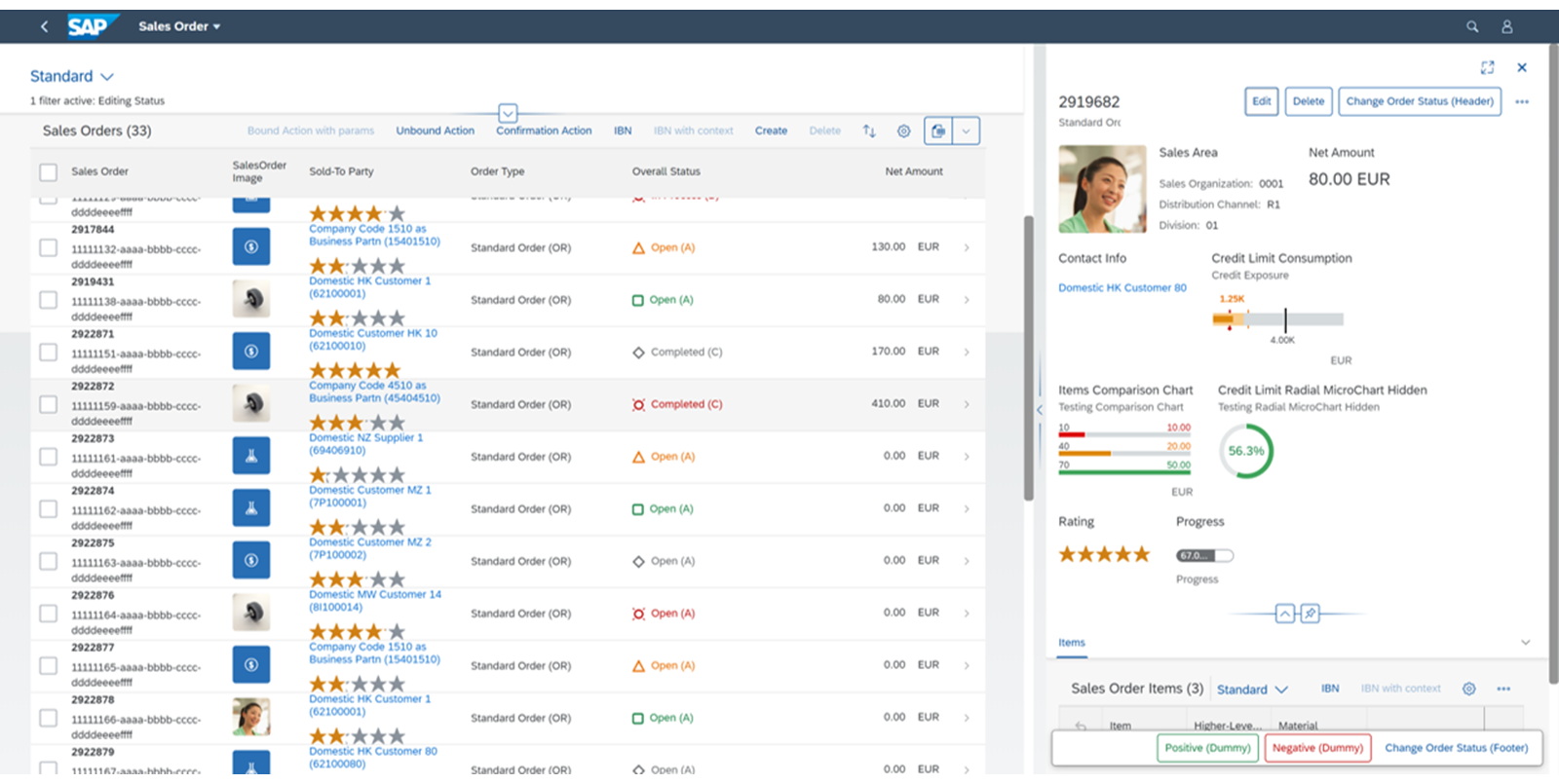1559x784 pixels.
Task: Open the Standard variant dropdown in the list
Action: (x=71, y=76)
